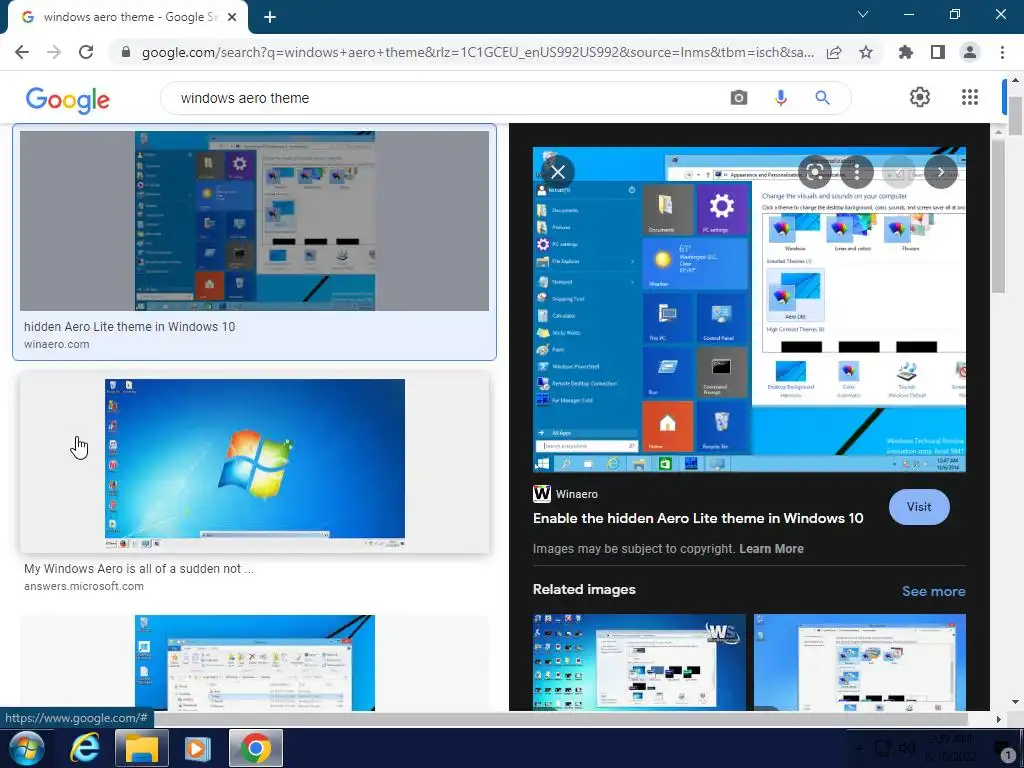Open the Windows 7 desktop result thumbnail
This screenshot has height=768, width=1024.
pos(254,462)
